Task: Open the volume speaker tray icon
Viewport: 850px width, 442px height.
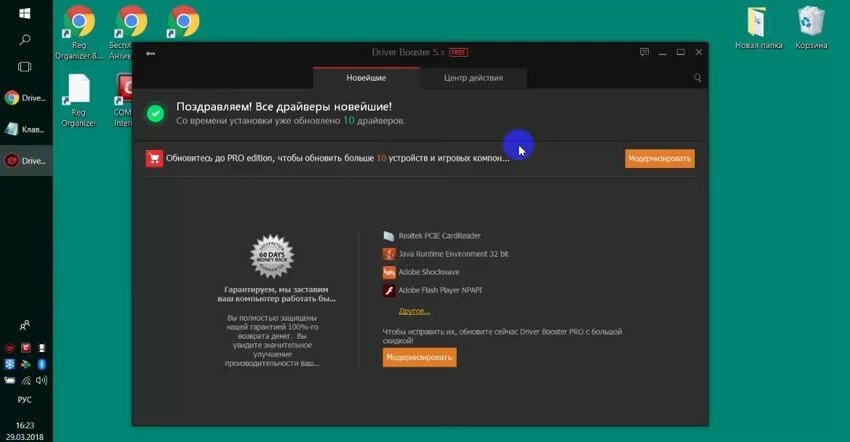Action: pos(42,380)
